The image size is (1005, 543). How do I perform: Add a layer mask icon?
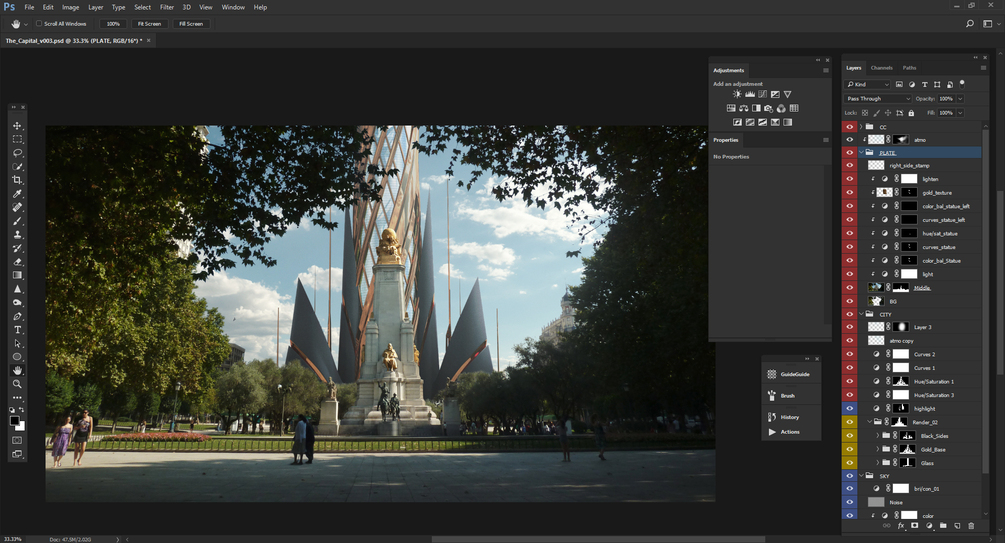point(915,526)
